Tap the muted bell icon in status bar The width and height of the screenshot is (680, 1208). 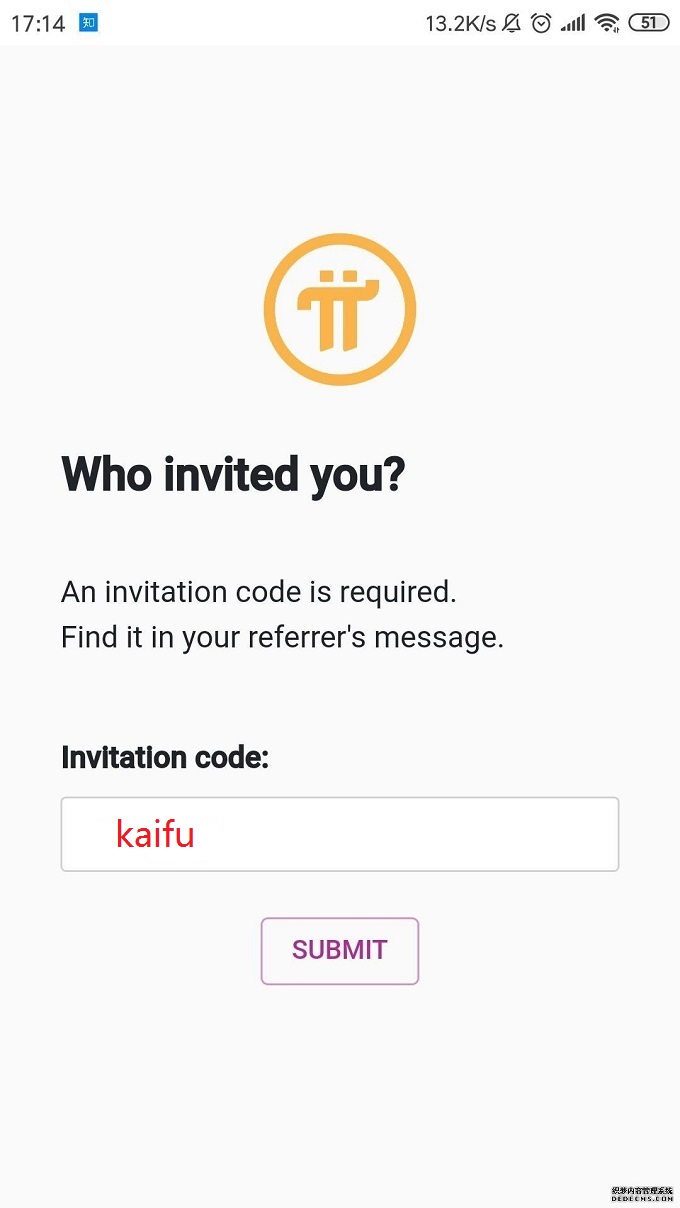coord(512,23)
